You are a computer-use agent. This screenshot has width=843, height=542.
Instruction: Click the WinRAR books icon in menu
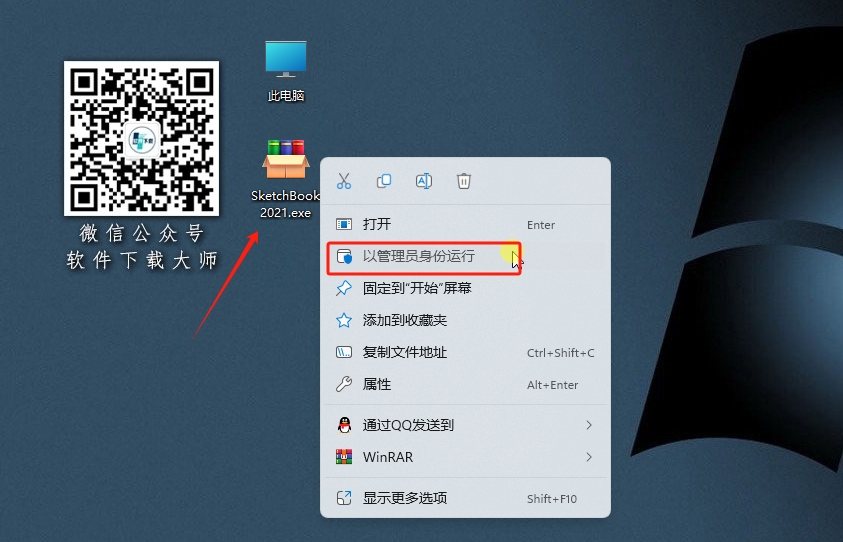344,457
